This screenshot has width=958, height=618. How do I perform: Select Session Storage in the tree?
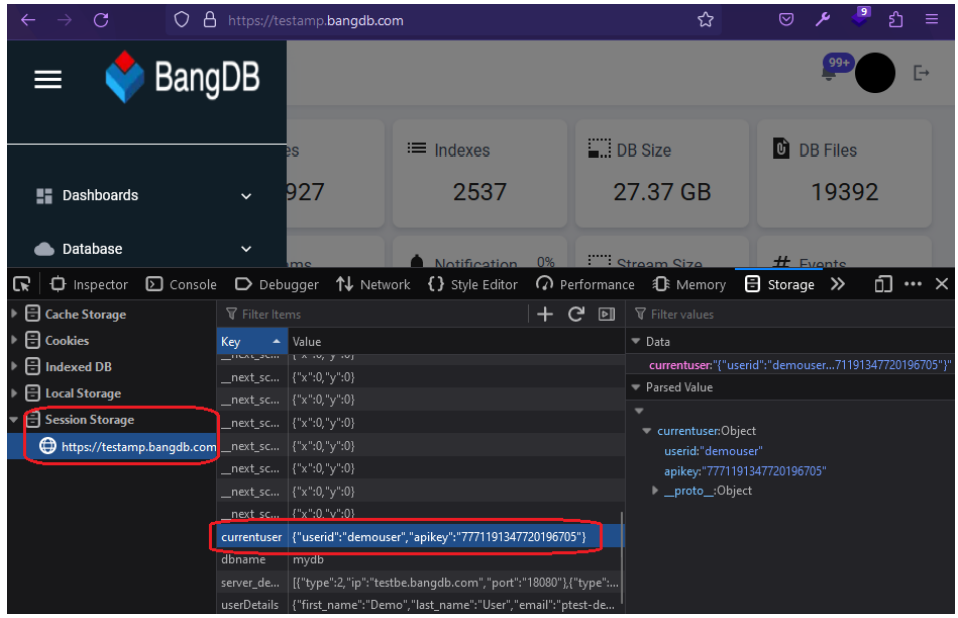pyautogui.click(x=89, y=420)
